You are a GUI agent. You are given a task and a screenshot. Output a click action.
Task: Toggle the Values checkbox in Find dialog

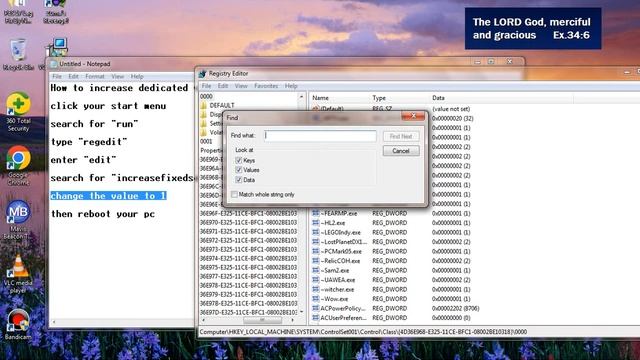tap(239, 170)
